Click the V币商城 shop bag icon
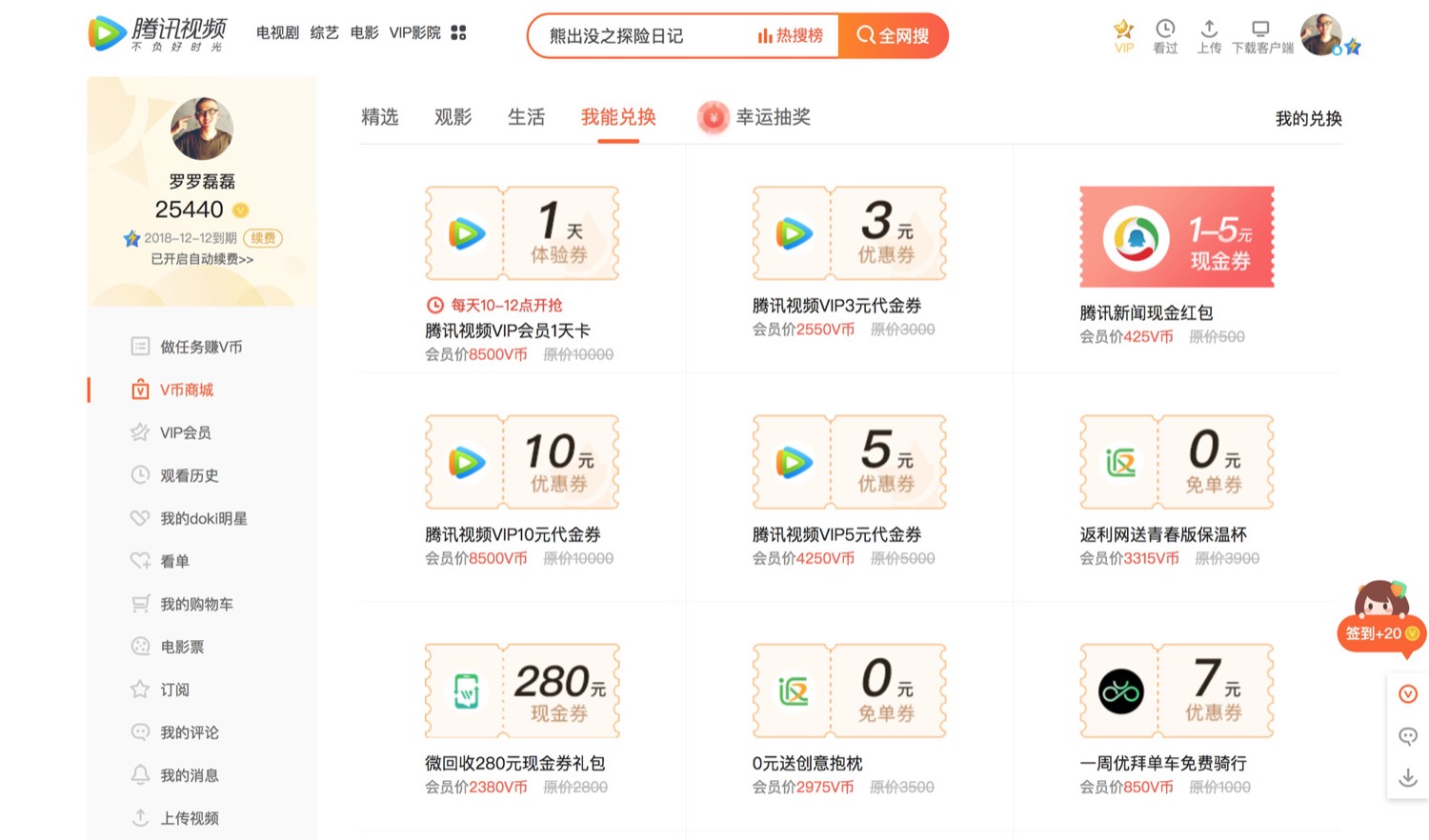Screen dimensions: 1429x840 [x=140, y=389]
